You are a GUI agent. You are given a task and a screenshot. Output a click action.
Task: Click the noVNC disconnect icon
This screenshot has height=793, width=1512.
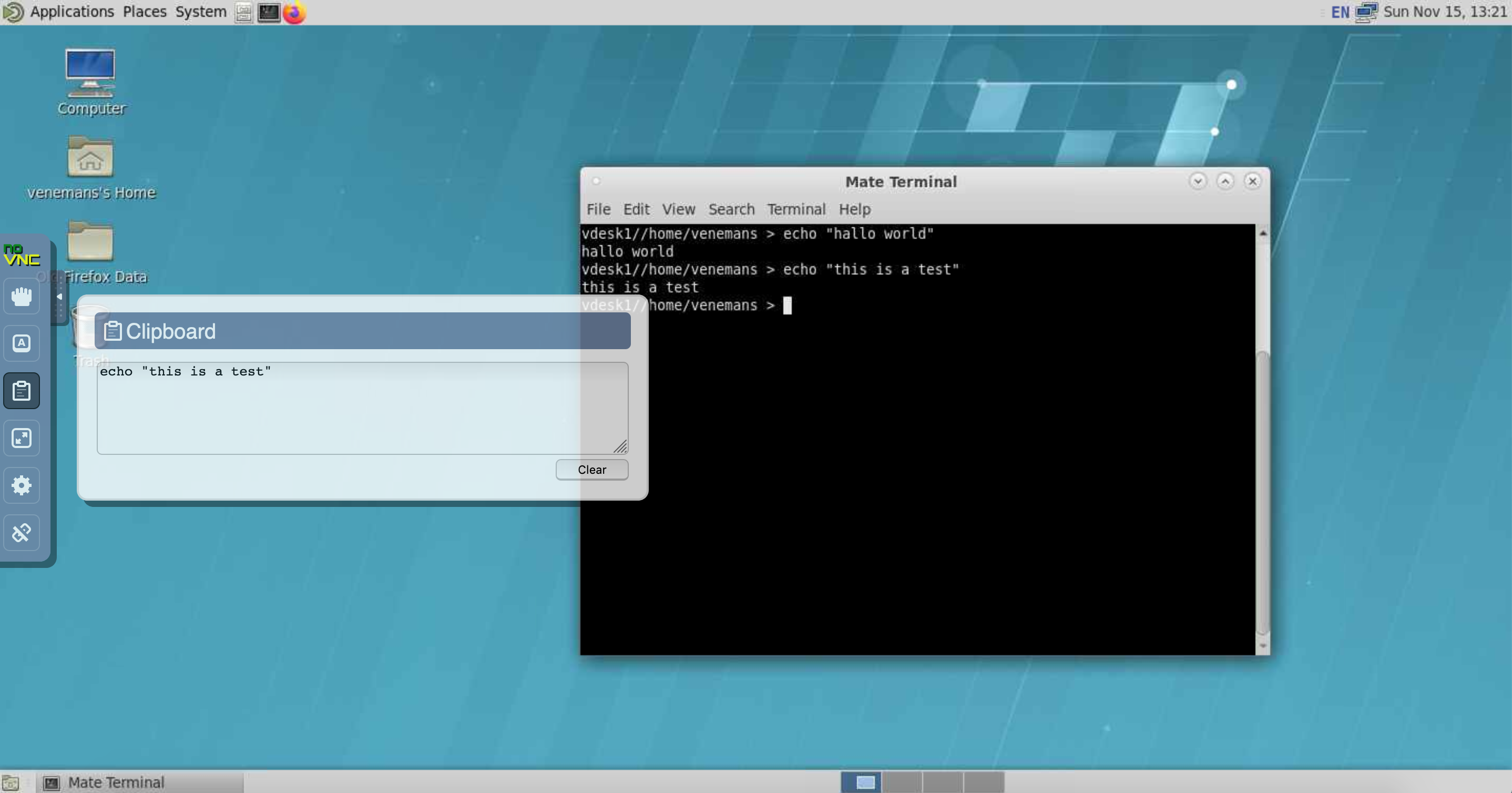click(x=22, y=532)
